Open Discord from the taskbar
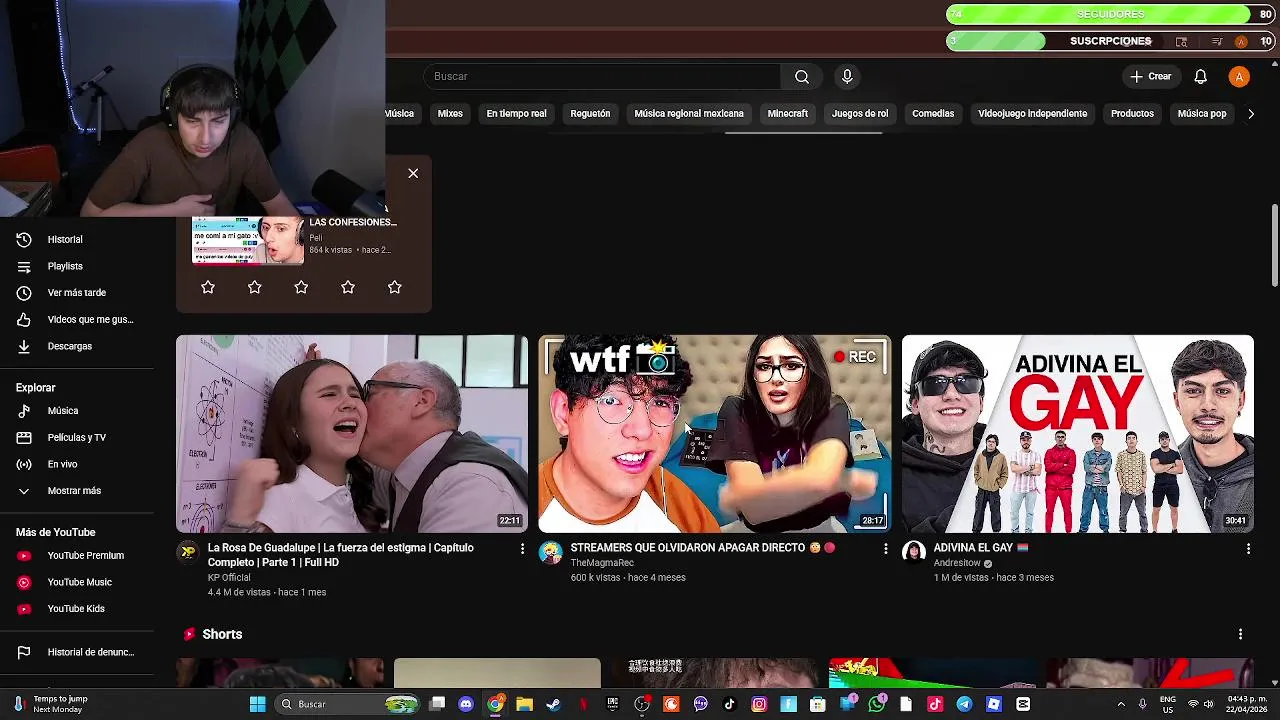This screenshot has width=1280, height=720. [465, 704]
